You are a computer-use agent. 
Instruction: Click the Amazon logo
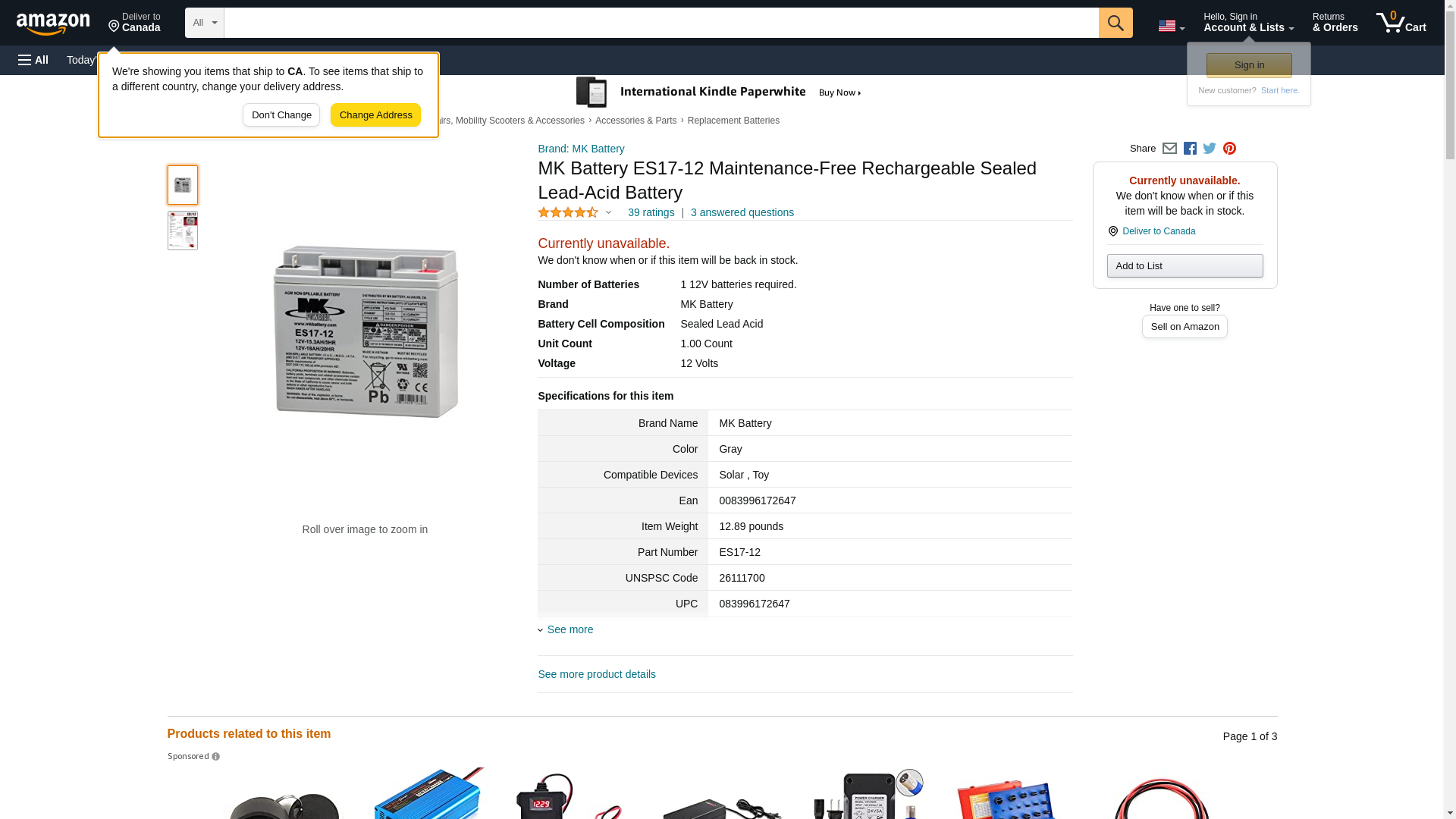53,24
